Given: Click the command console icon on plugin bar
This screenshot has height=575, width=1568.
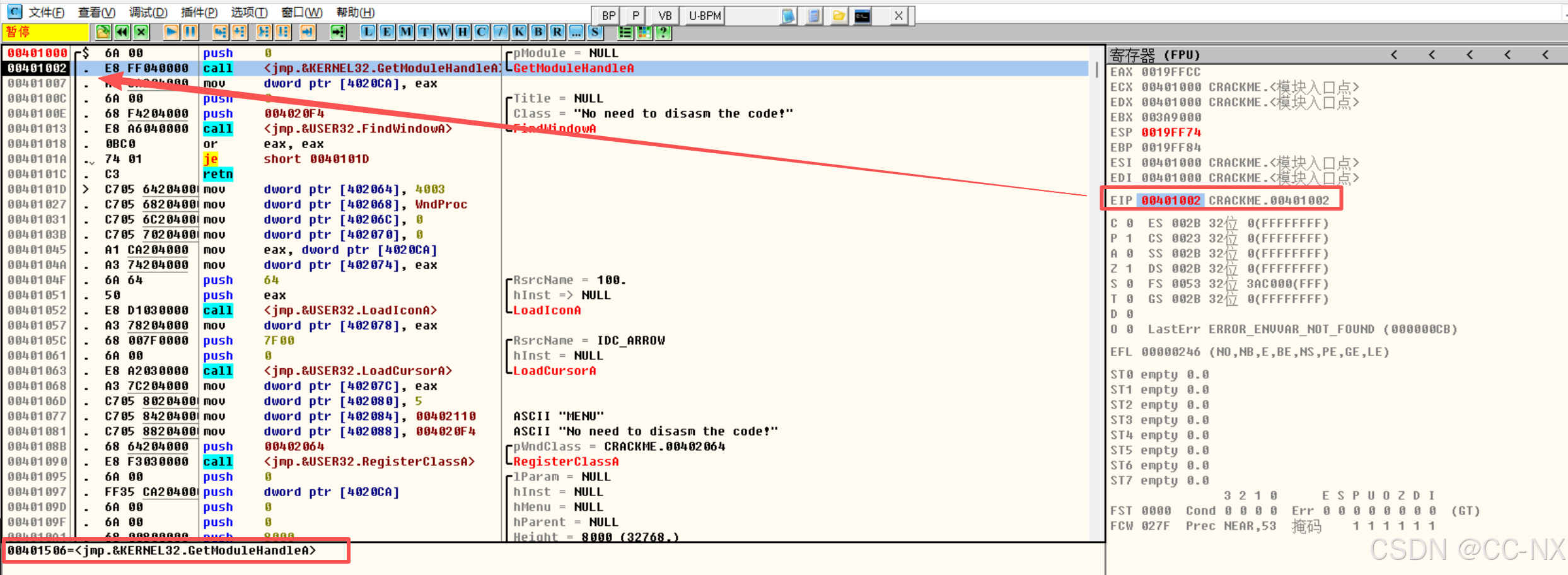Looking at the screenshot, I should coord(863,16).
